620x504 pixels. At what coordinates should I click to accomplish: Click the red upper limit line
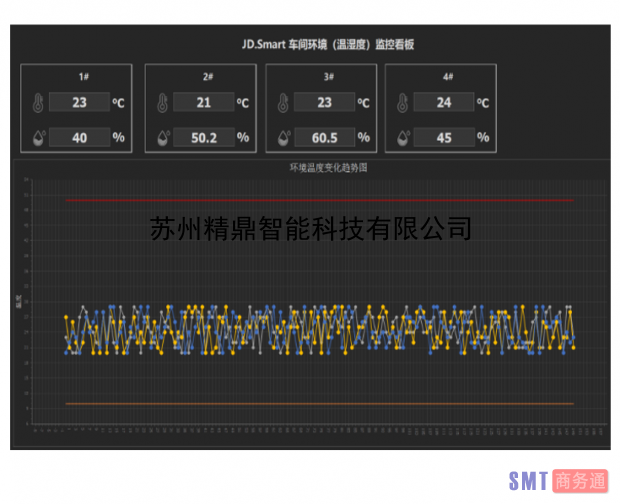click(x=320, y=201)
